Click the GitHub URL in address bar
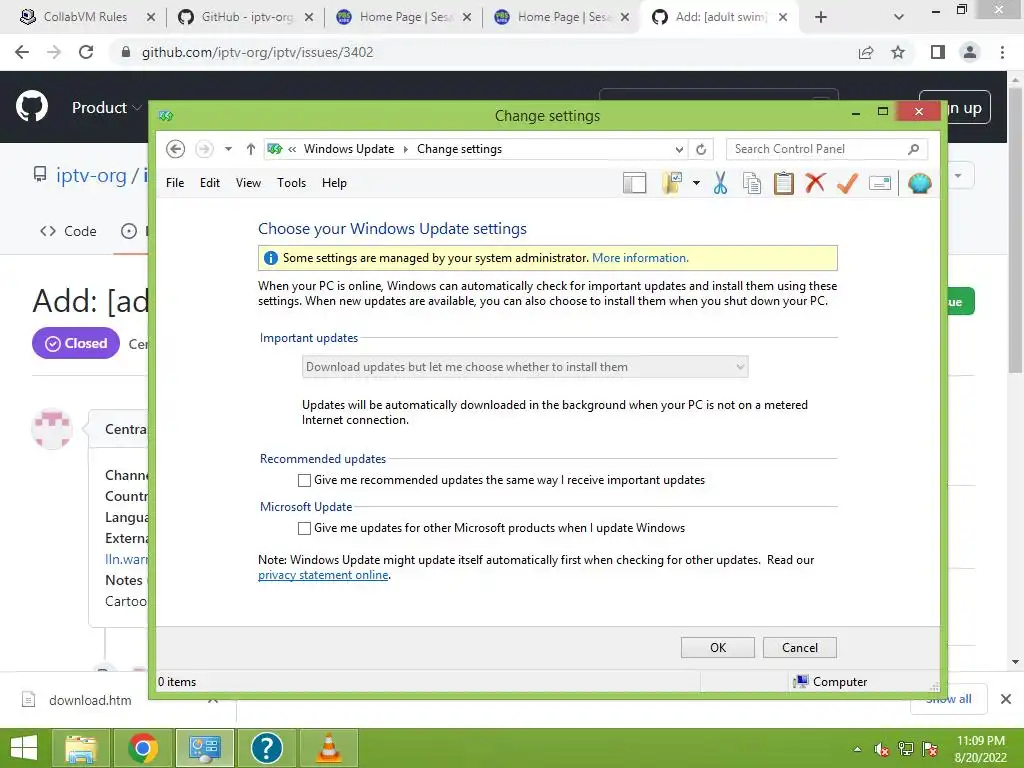Image resolution: width=1024 pixels, height=768 pixels. (x=257, y=52)
